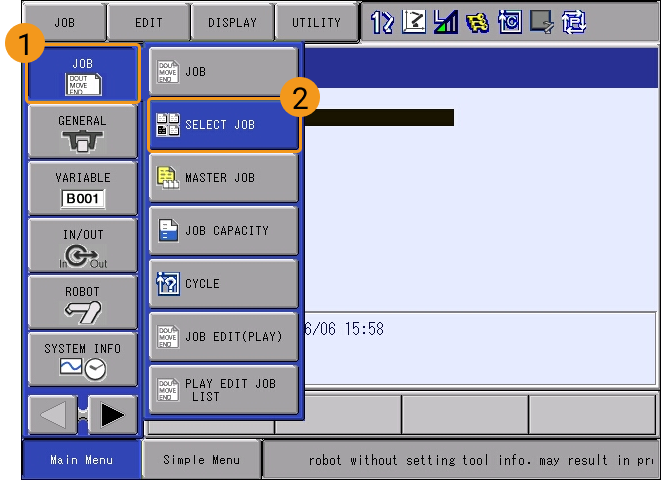
Task: Click the In/Out arrow icon
Action: 83,256
